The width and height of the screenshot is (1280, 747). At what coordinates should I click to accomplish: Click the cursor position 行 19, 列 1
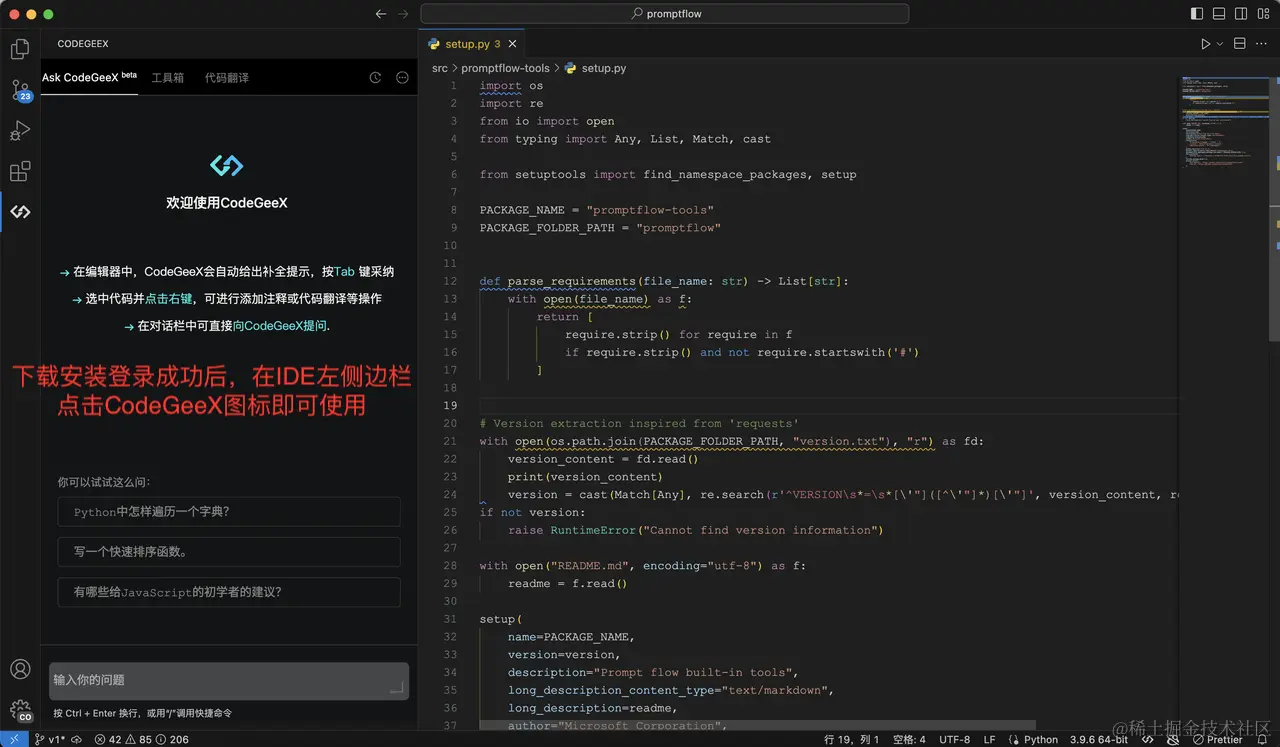pyautogui.click(x=852, y=739)
